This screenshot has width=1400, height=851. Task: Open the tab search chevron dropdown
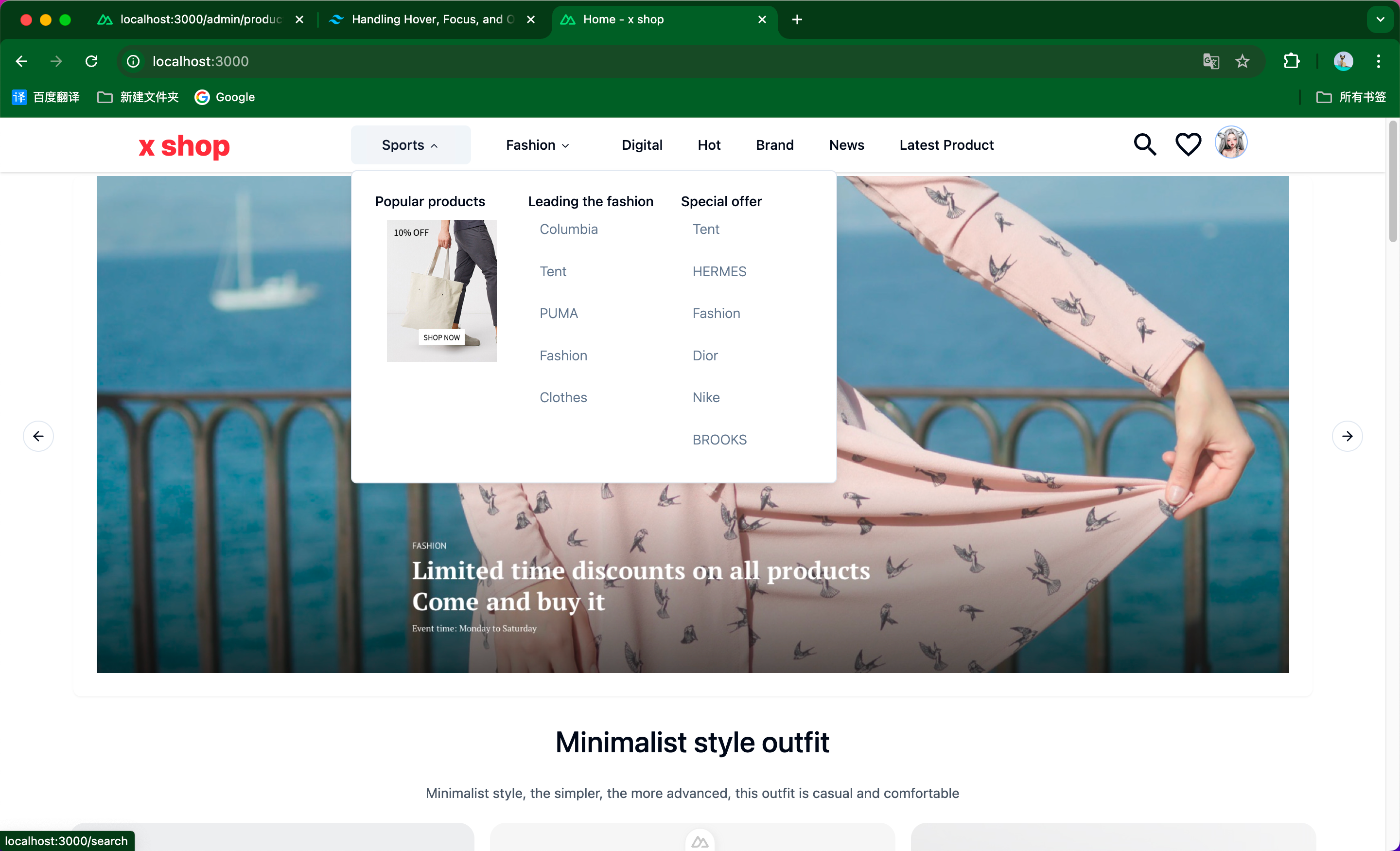click(1380, 19)
